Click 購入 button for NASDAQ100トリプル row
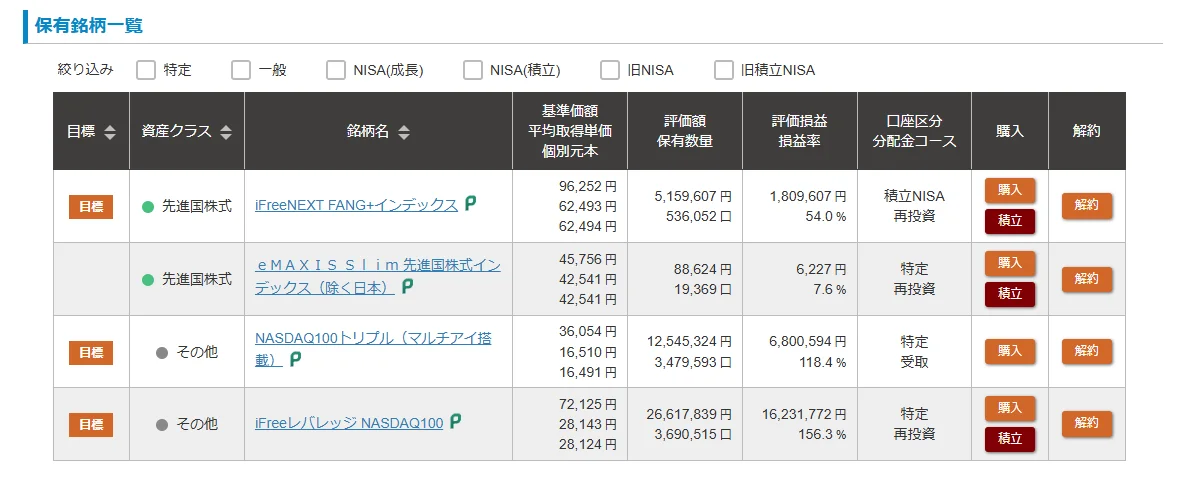 pos(1010,351)
